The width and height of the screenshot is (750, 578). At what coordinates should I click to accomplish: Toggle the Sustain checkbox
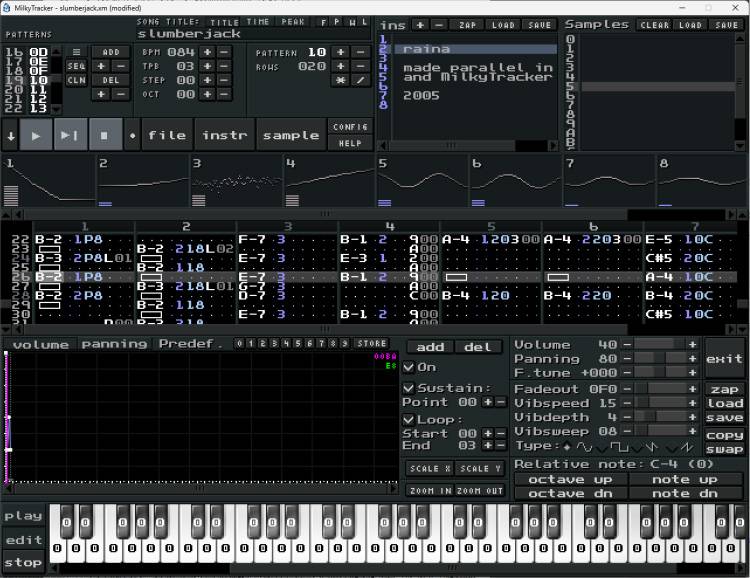(x=408, y=388)
